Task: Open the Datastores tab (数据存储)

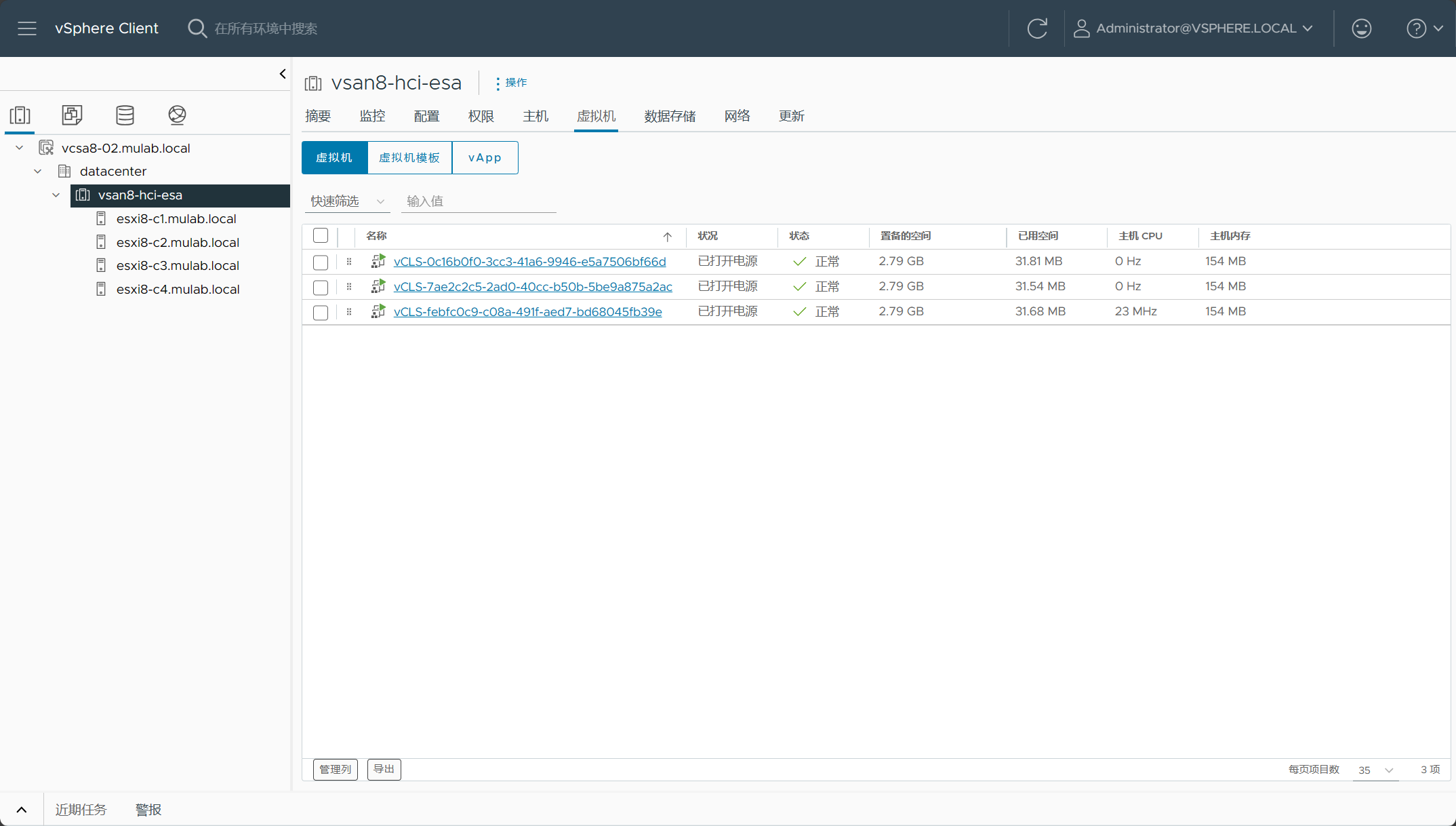Action: click(670, 116)
